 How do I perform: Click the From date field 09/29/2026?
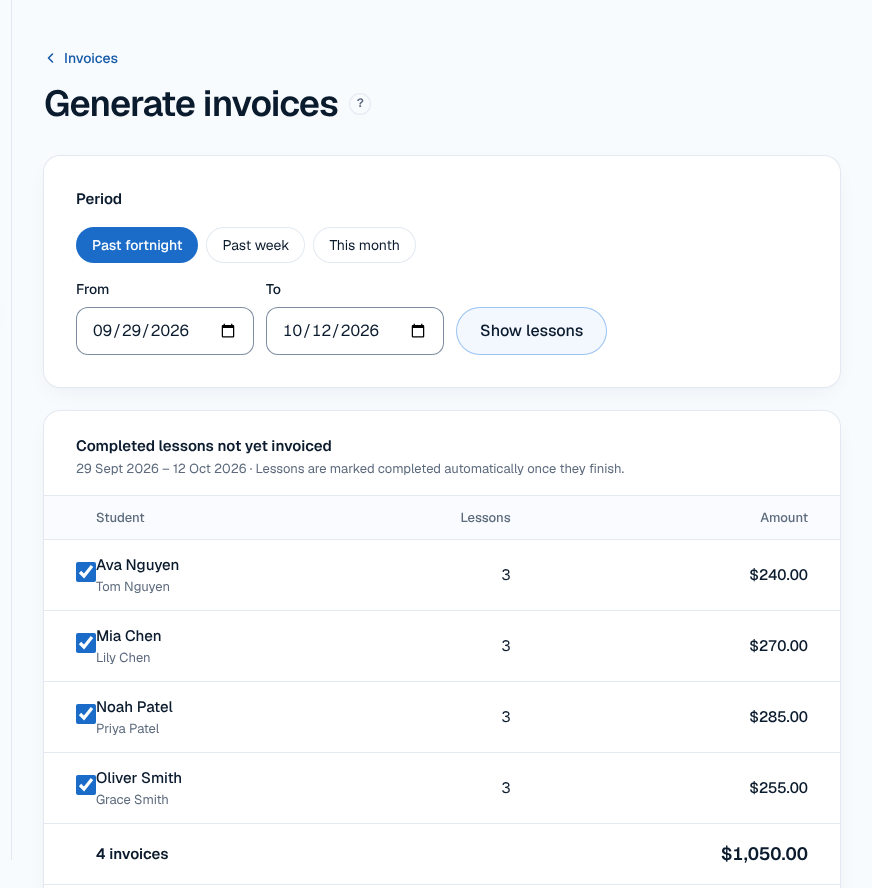(165, 331)
